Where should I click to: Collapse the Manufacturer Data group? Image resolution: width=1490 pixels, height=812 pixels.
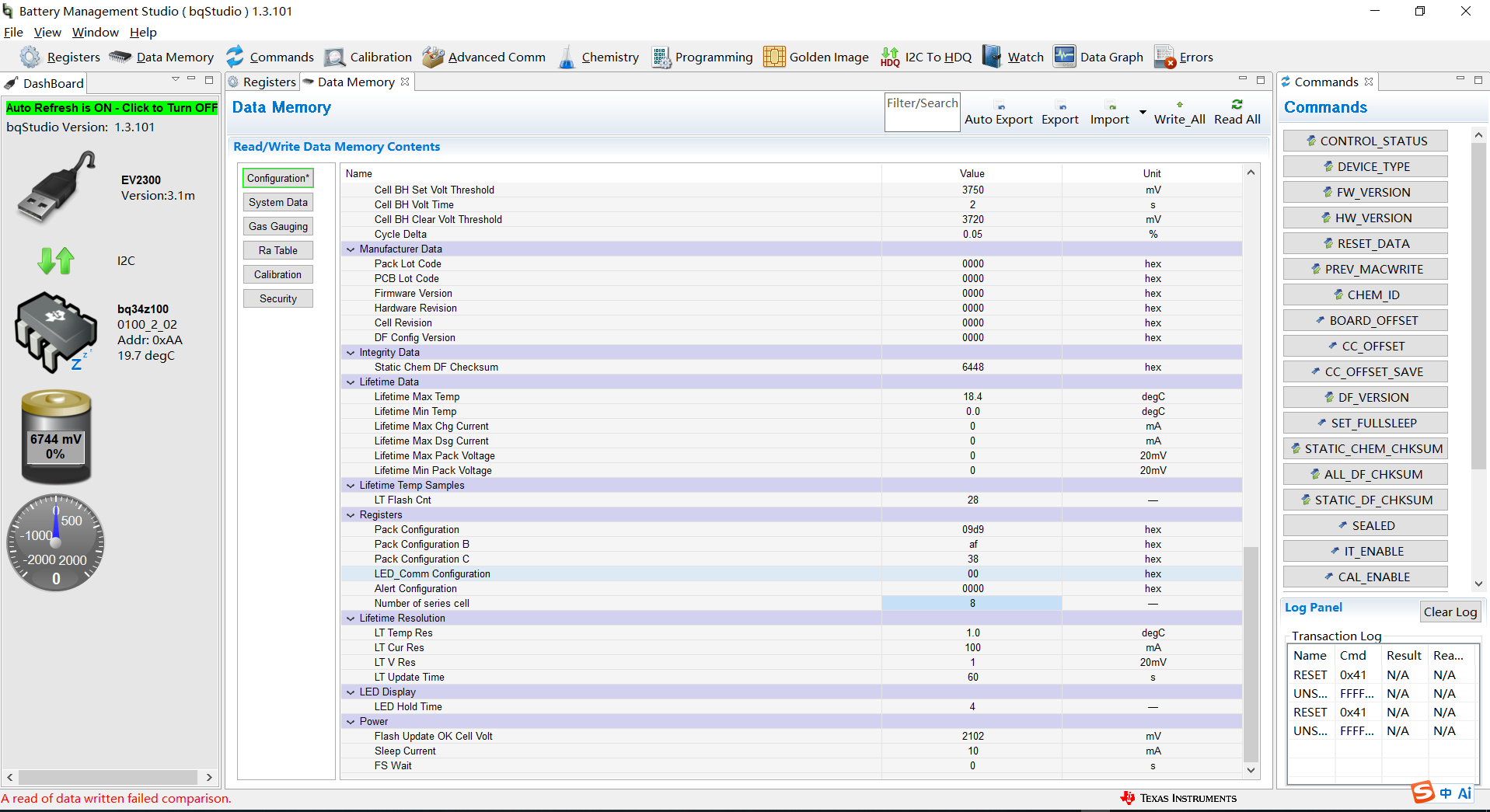[351, 249]
